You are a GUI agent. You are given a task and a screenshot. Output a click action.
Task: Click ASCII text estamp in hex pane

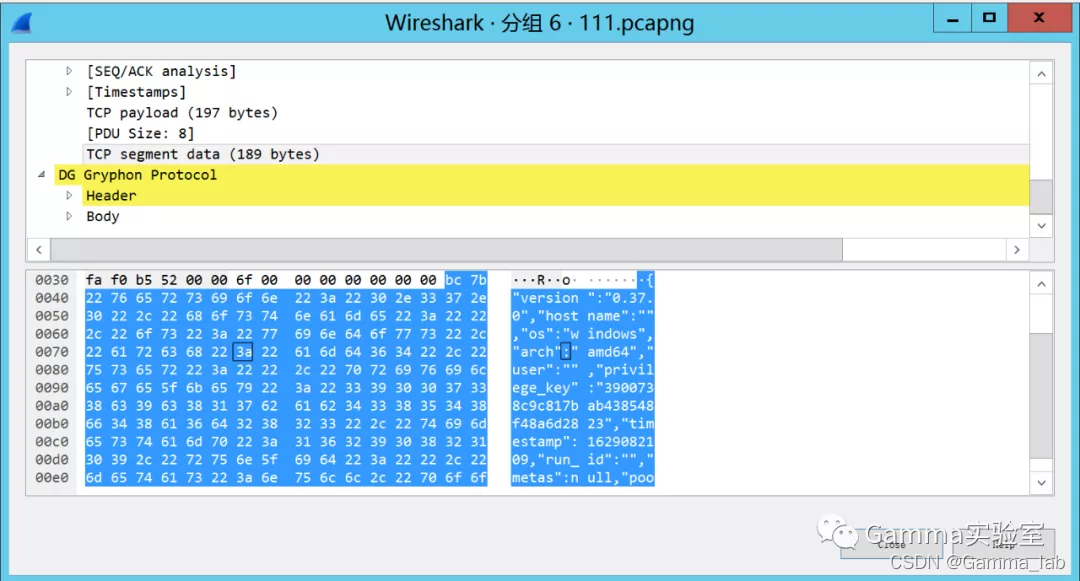(x=537, y=441)
